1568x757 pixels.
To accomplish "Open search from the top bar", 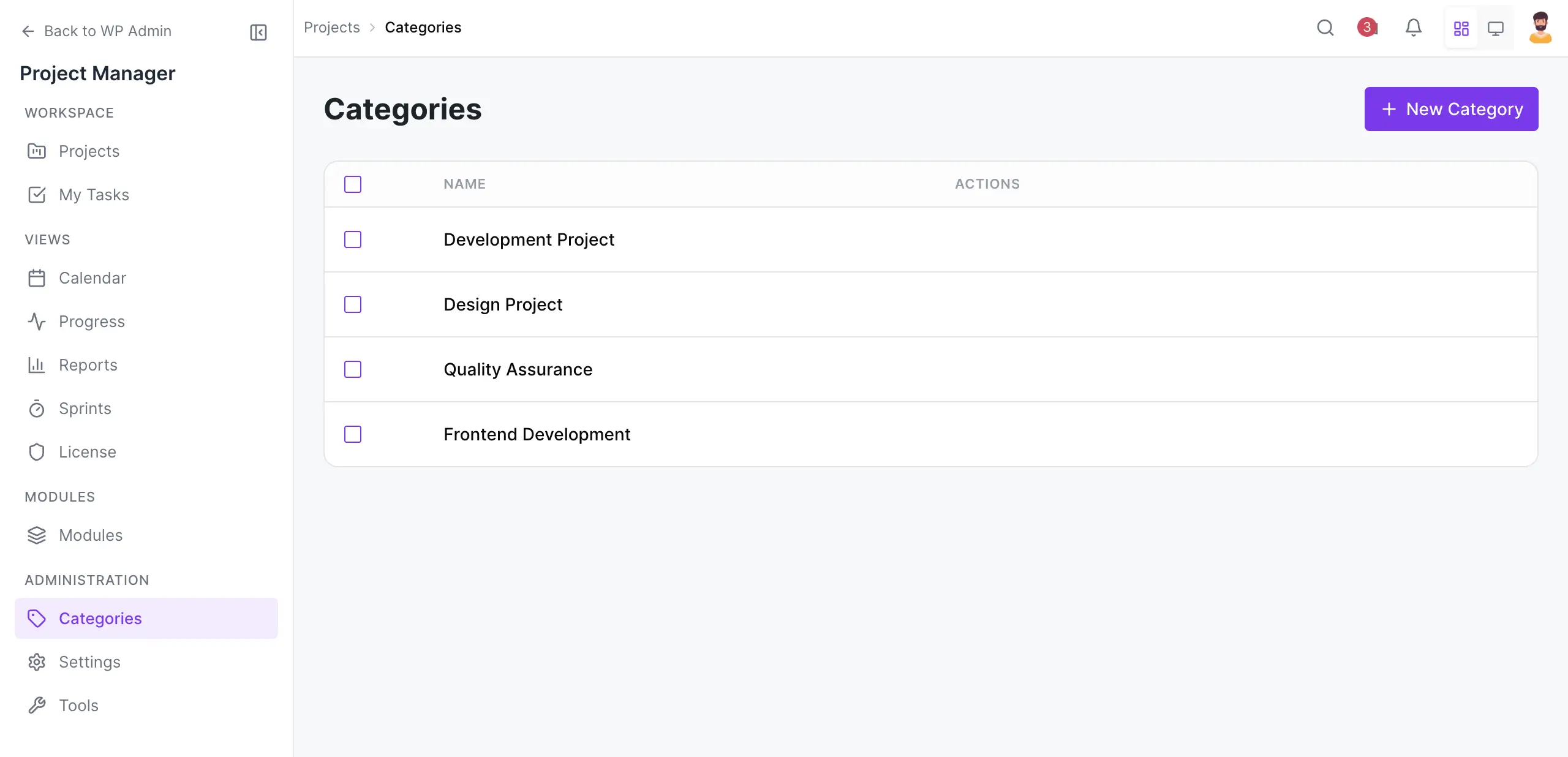I will coord(1325,28).
